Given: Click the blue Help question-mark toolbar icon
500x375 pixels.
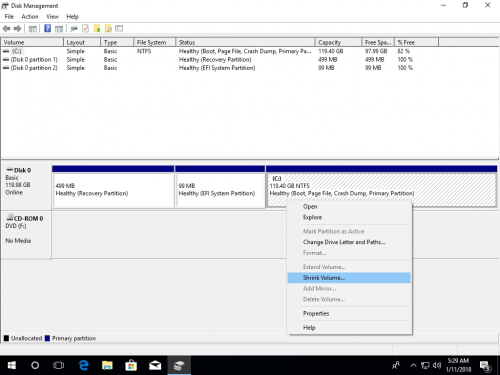Looking at the screenshot, I should pos(48,29).
